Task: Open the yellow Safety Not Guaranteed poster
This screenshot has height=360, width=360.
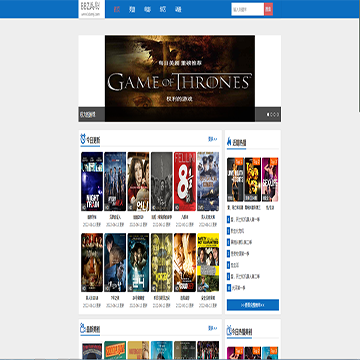Action: point(208,263)
